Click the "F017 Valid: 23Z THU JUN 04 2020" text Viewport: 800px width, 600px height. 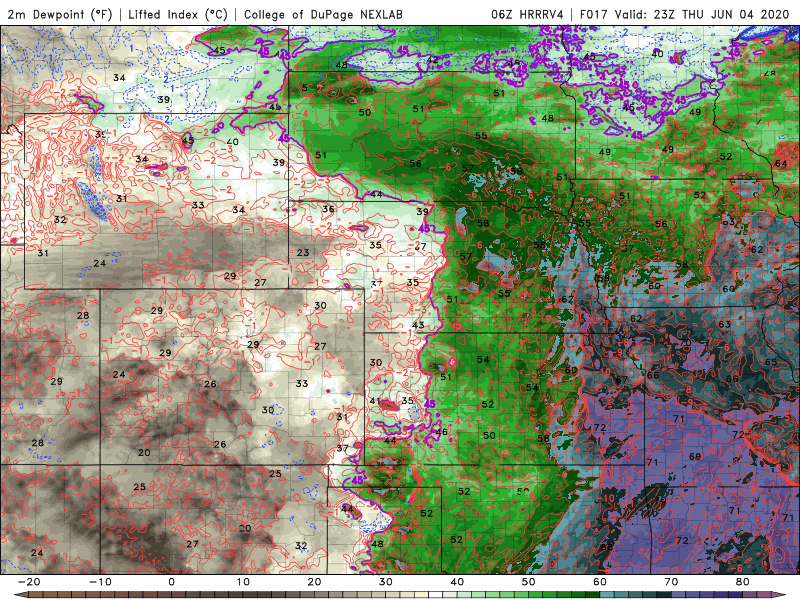pyautogui.click(x=684, y=14)
